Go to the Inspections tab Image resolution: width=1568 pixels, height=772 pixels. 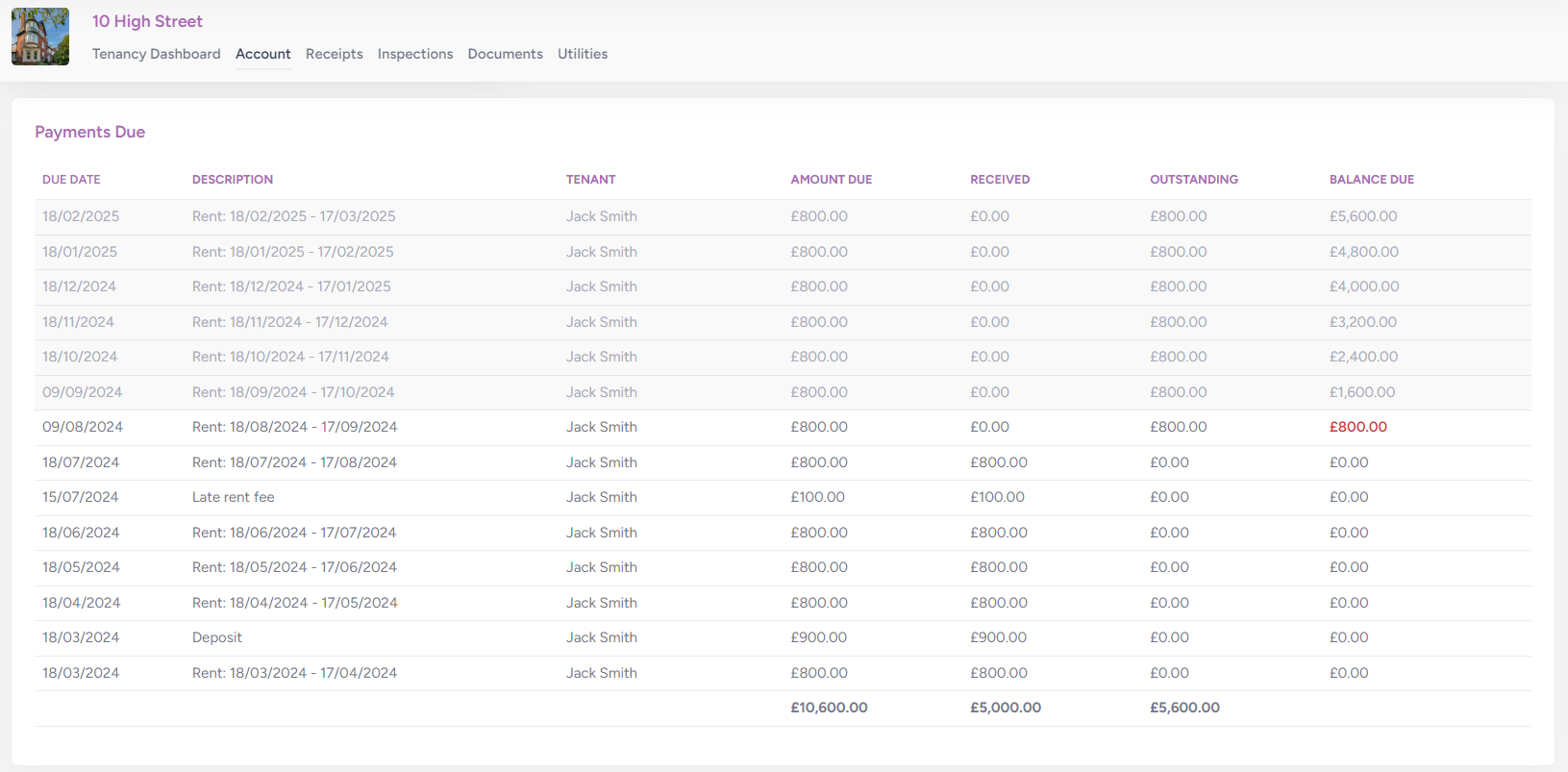pos(414,54)
